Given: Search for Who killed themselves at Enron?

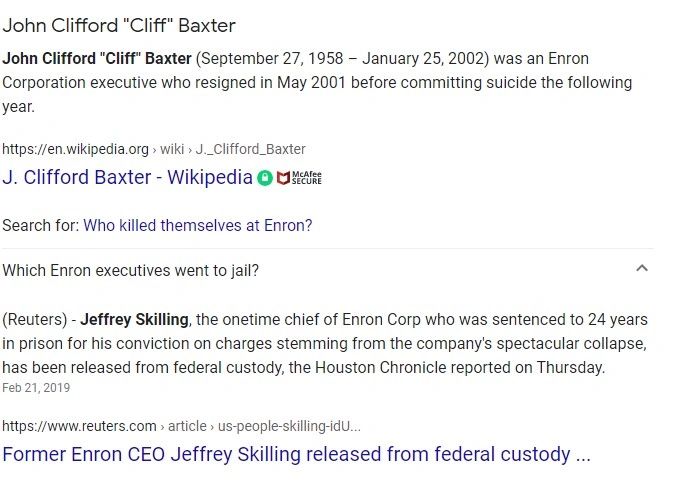Looking at the screenshot, I should pos(198,225).
